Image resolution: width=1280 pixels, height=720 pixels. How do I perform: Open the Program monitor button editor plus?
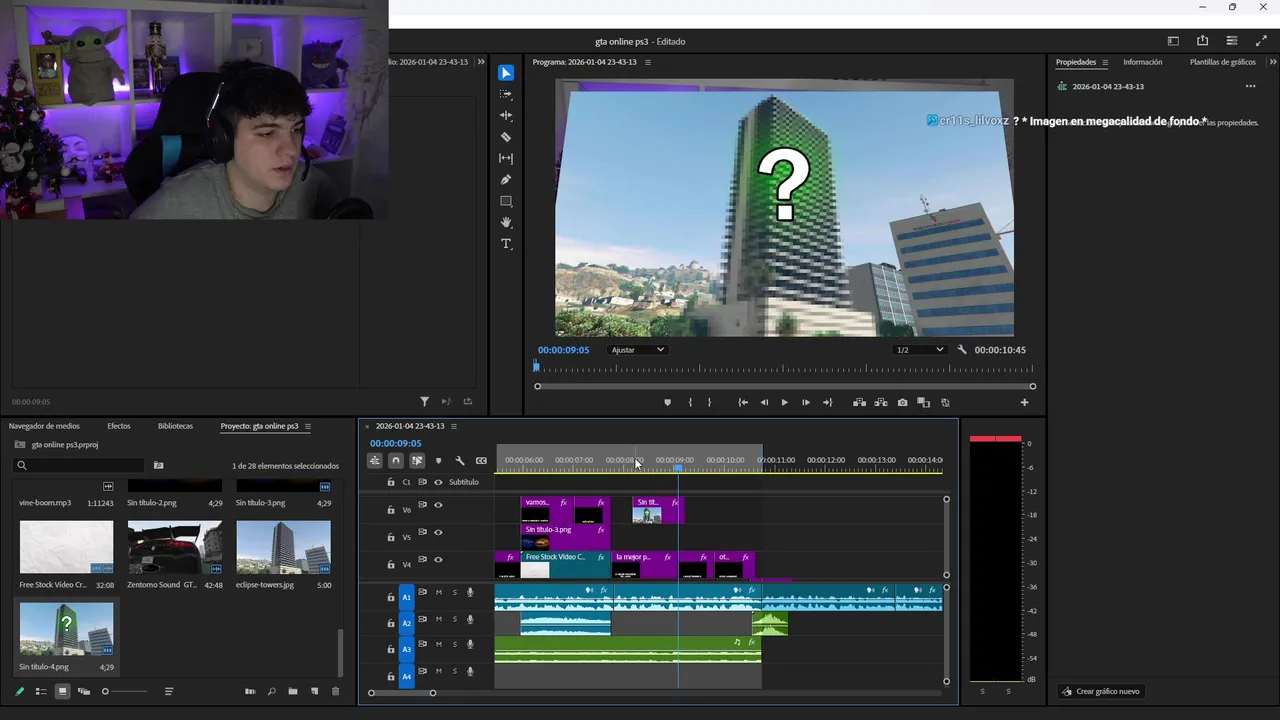(x=1024, y=403)
